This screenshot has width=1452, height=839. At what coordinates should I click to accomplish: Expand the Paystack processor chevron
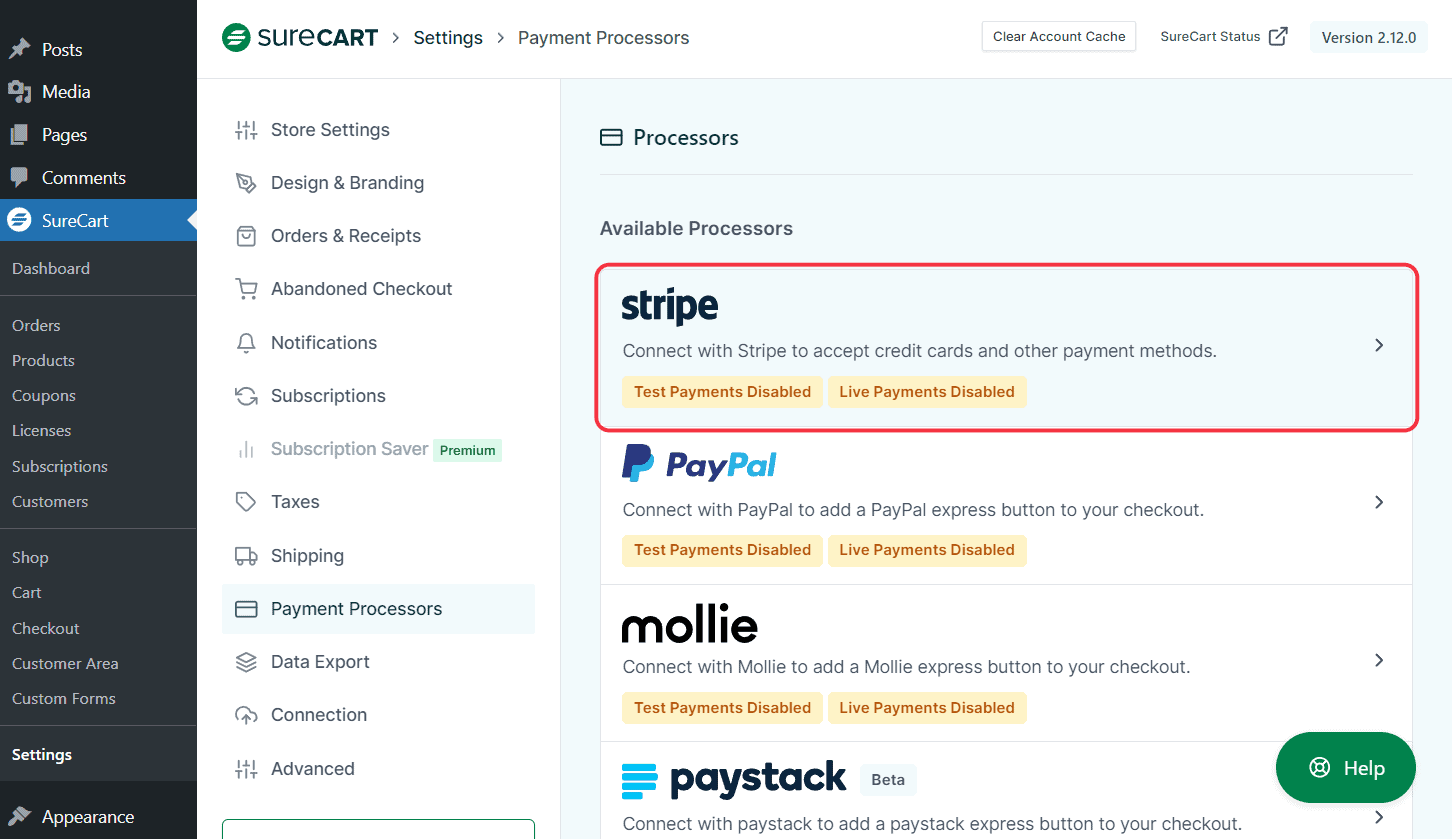coord(1379,817)
